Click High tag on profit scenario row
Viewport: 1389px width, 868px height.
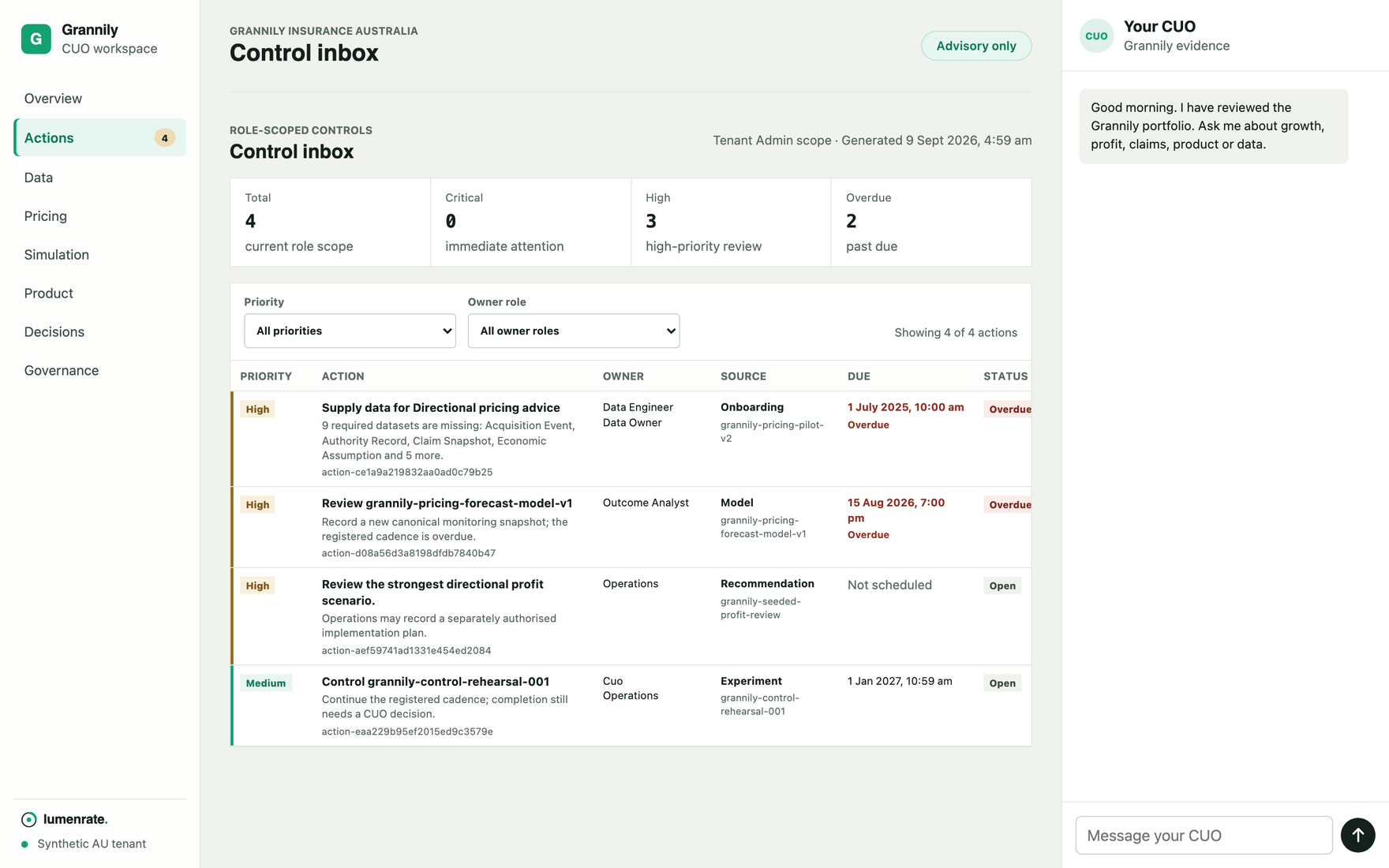(x=257, y=586)
